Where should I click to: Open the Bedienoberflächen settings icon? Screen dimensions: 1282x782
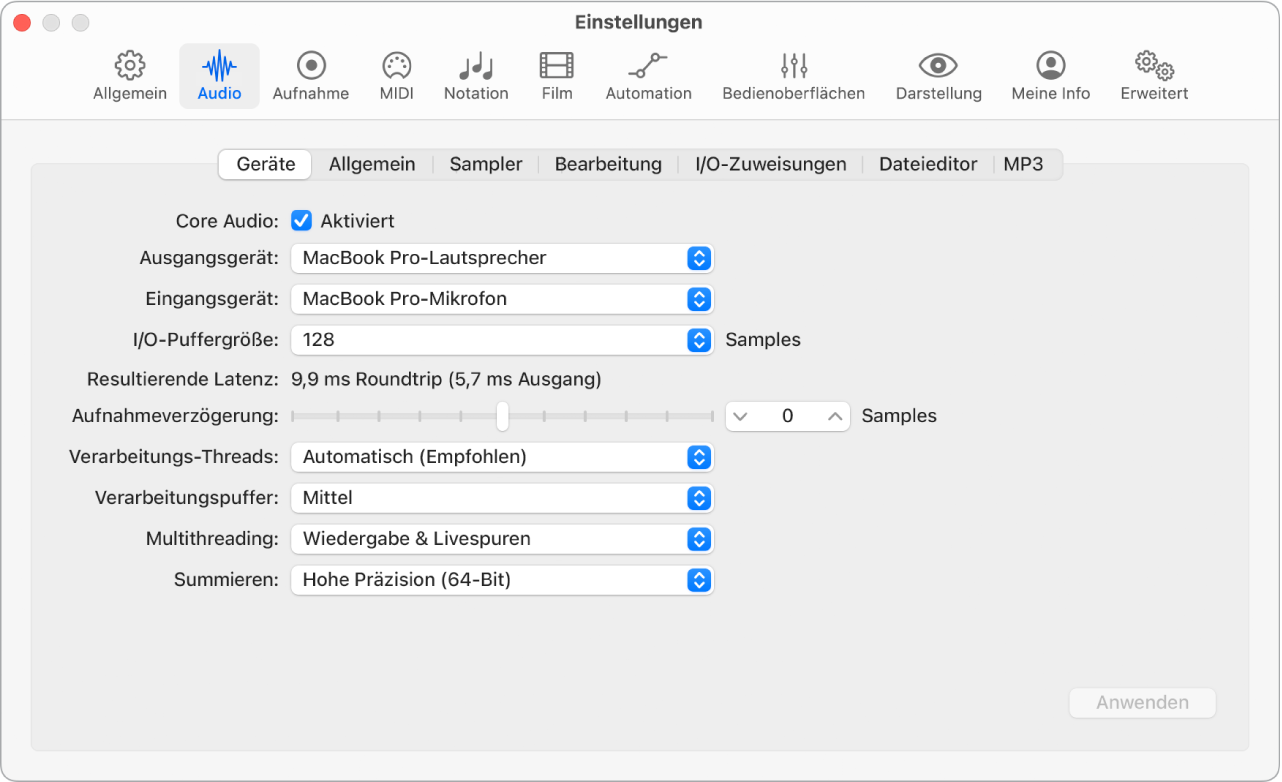click(793, 75)
